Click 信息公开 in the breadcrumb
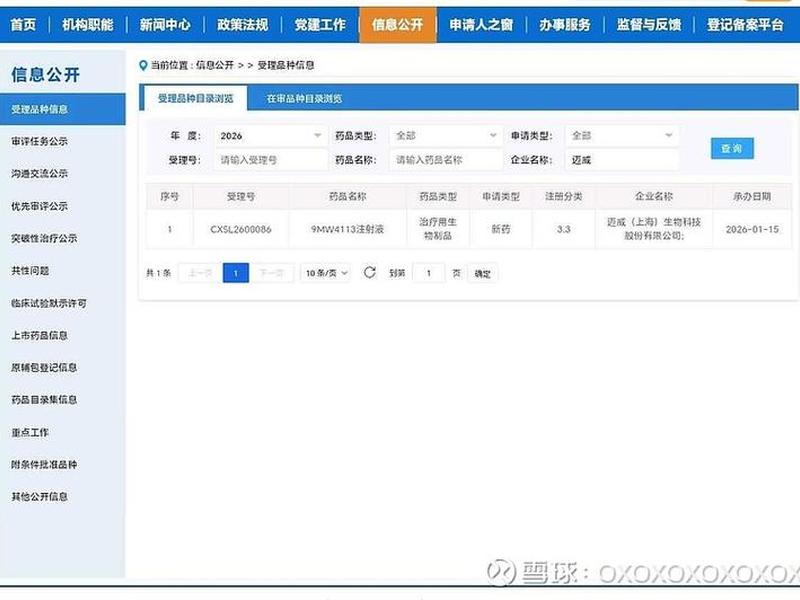The image size is (800, 600). 215,65
